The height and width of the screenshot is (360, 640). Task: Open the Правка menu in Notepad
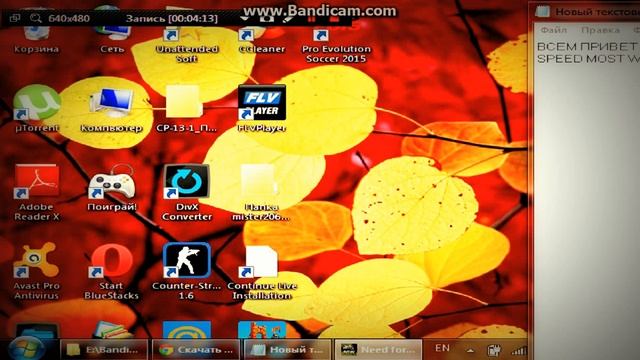coord(600,30)
